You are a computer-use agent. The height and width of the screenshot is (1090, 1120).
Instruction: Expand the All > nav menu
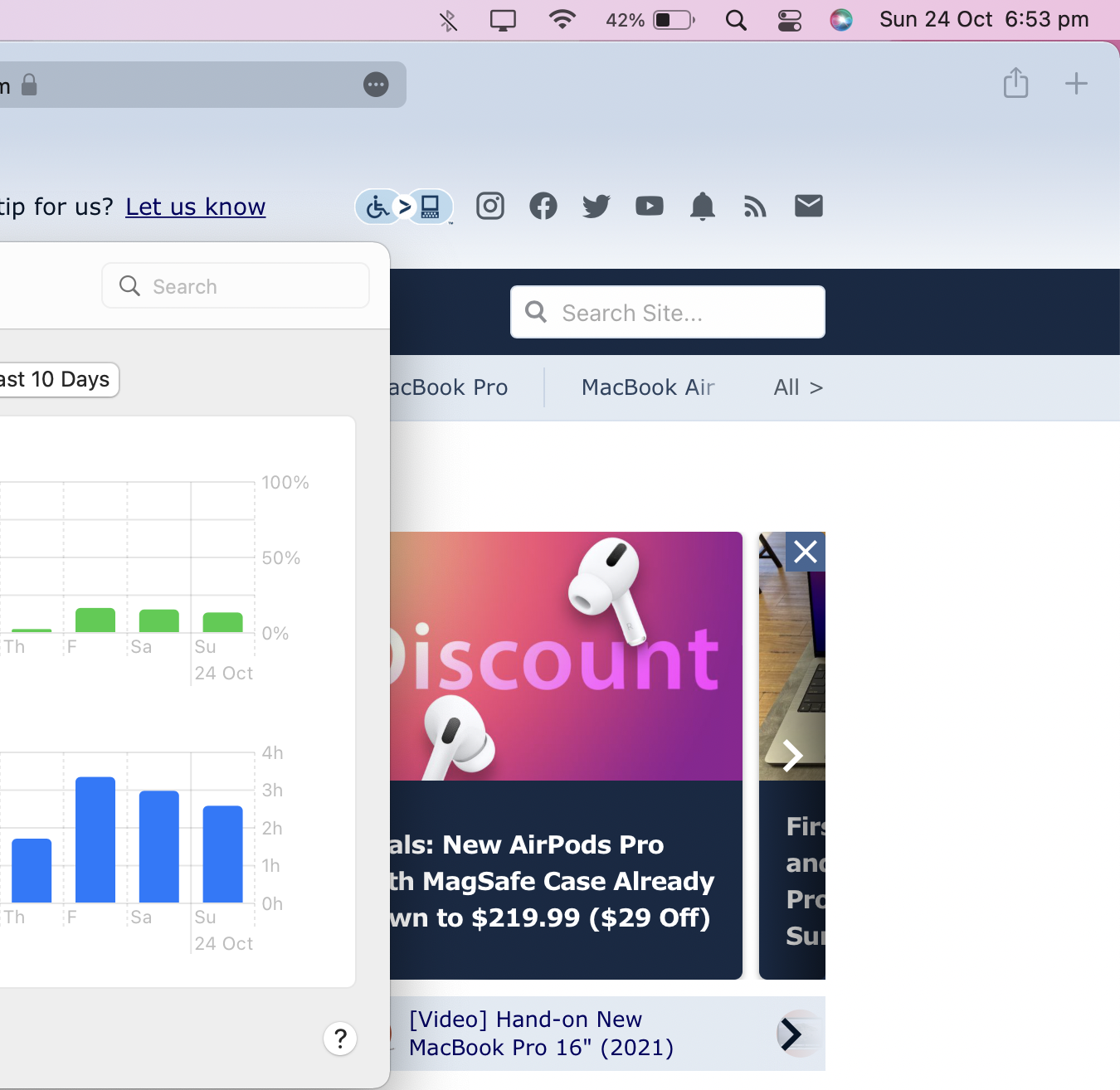798,387
